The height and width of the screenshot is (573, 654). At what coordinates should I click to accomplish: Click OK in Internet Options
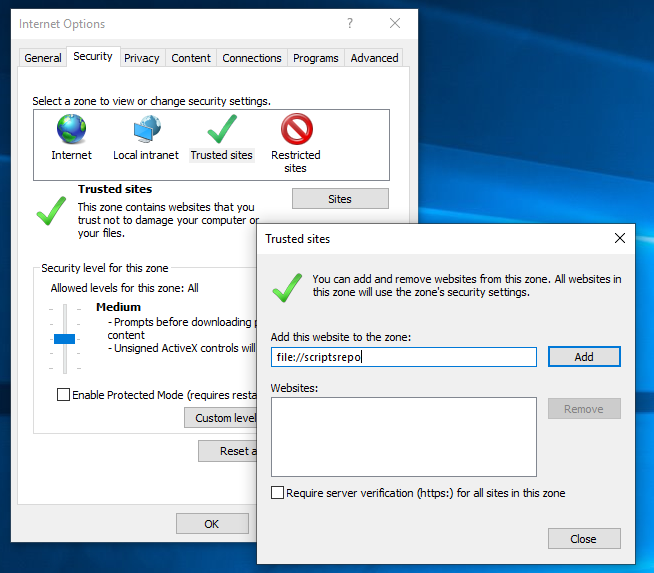(x=212, y=524)
